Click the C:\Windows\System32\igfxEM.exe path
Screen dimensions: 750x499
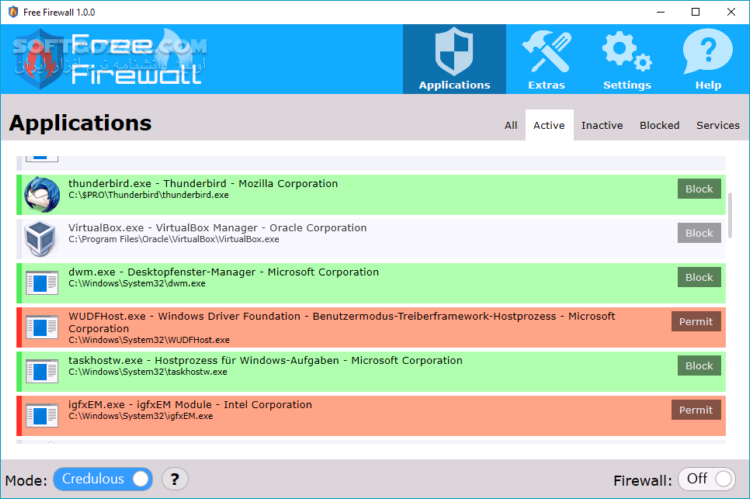tap(141, 416)
